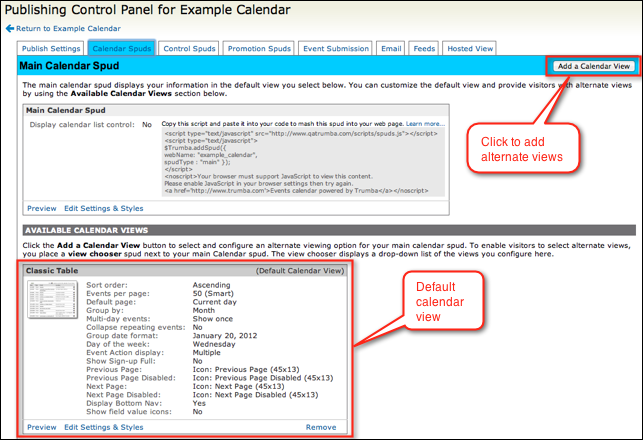The width and height of the screenshot is (643, 440).
Task: Click the Show once value
Action: pyautogui.click(x=213, y=319)
